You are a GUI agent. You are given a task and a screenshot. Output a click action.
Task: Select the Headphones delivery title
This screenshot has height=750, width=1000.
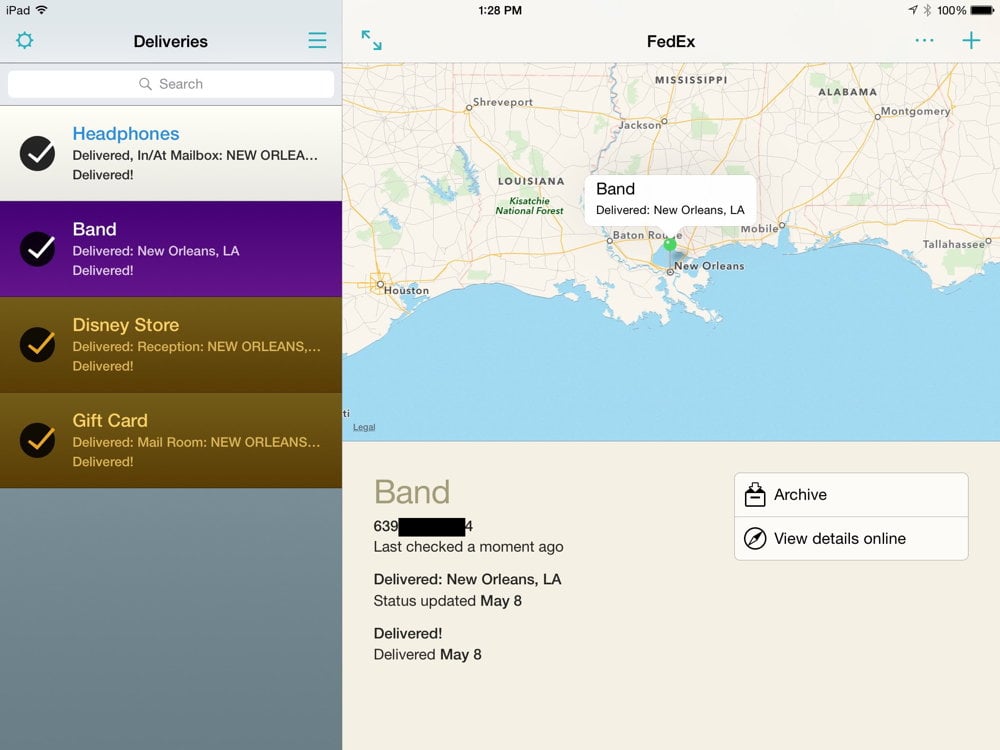126,133
